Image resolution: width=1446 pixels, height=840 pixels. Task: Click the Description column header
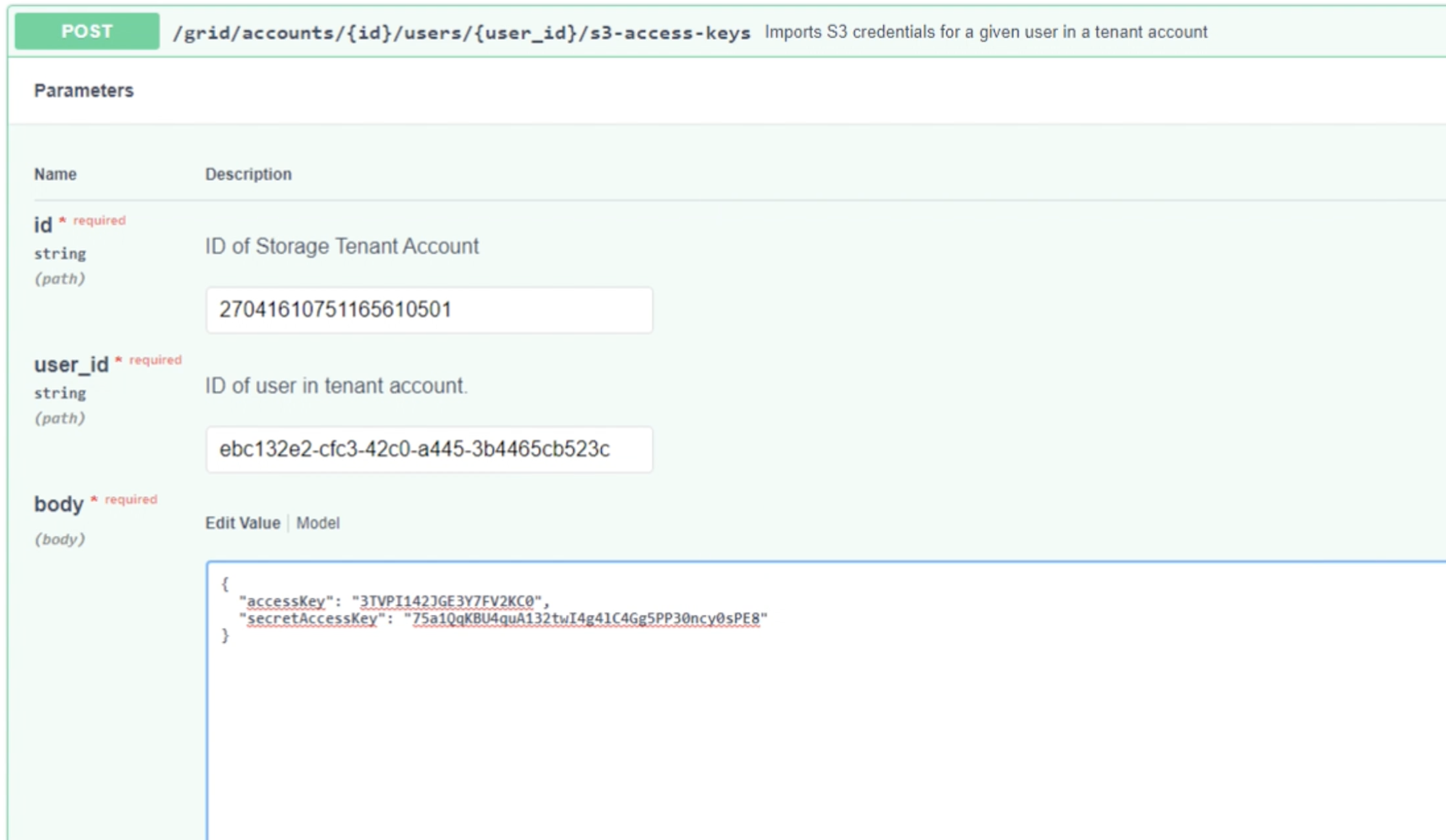pos(248,174)
